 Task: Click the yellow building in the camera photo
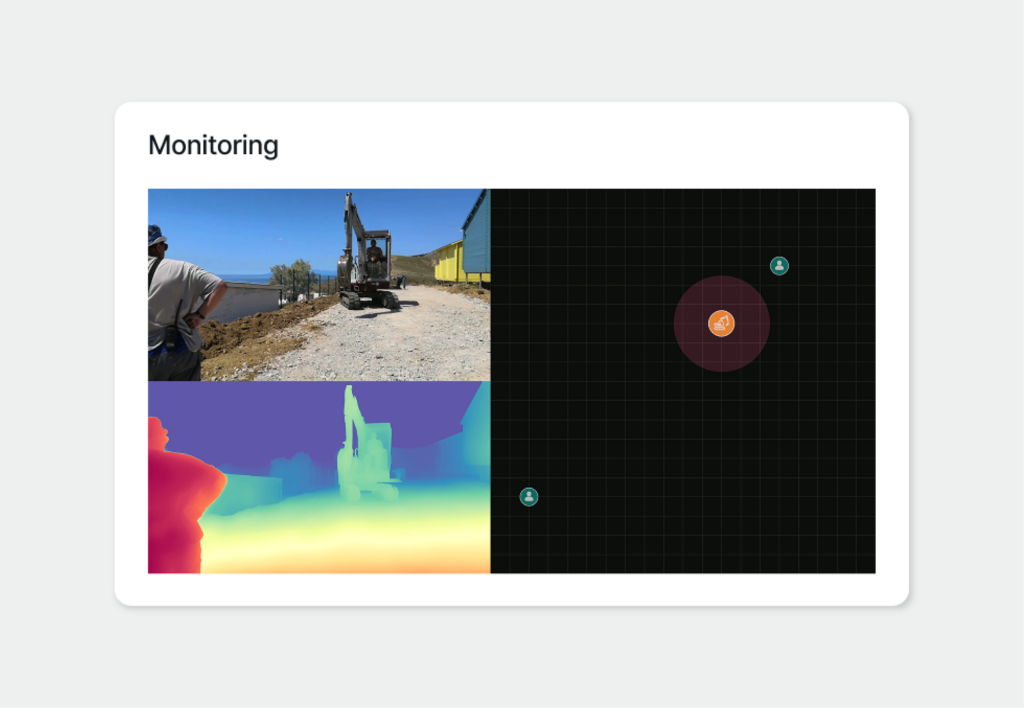point(448,262)
